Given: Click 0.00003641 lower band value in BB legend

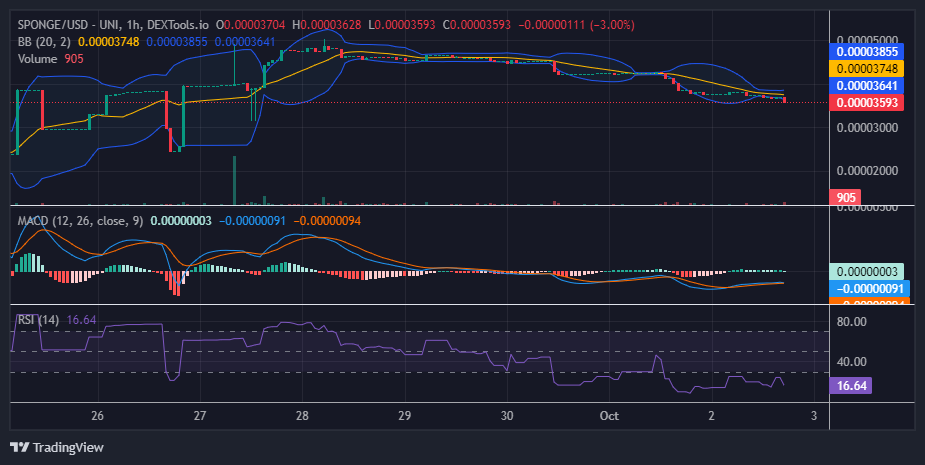Looking at the screenshot, I should pos(245,42).
